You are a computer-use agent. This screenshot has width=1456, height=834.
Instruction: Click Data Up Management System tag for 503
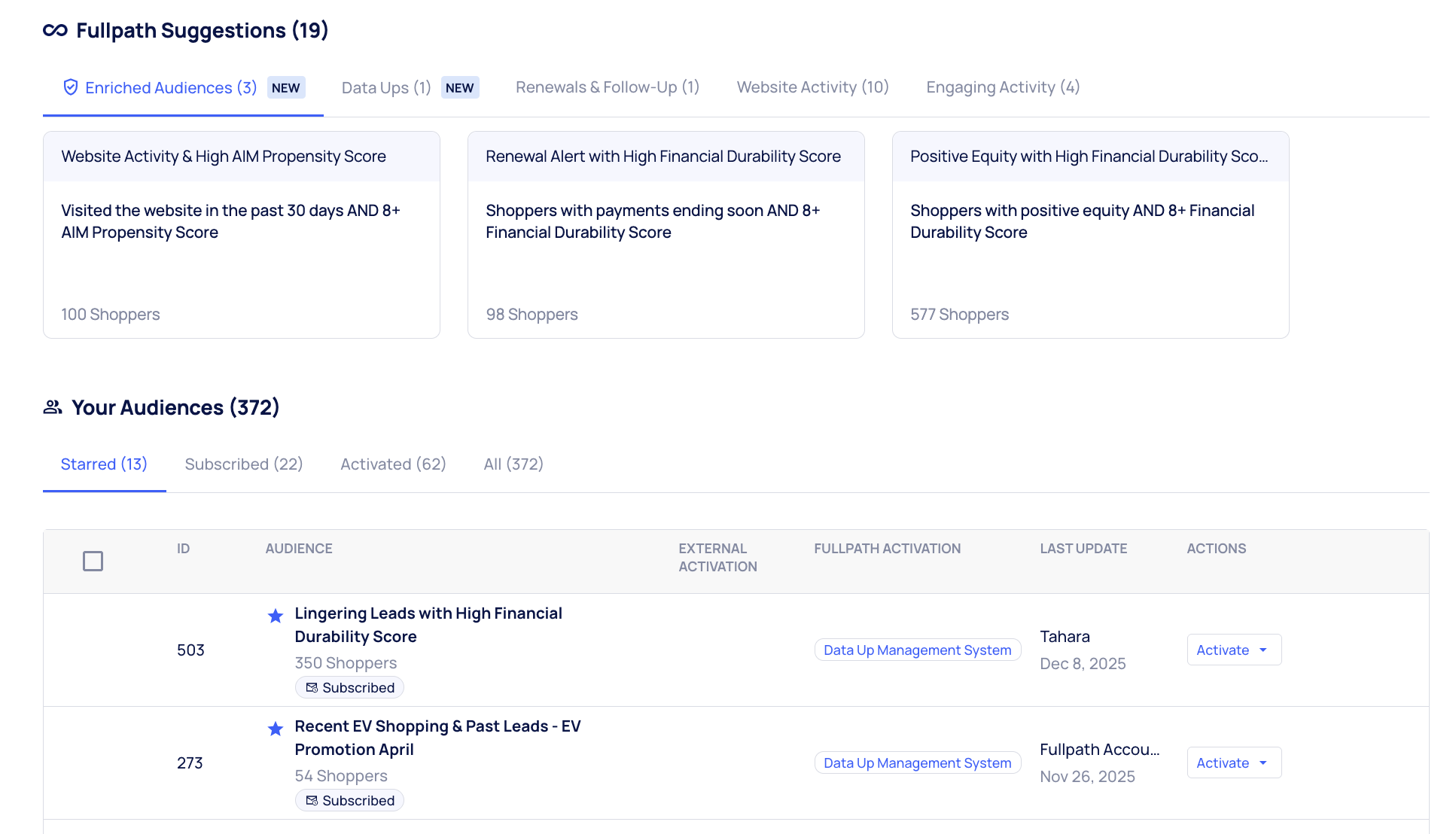click(917, 650)
